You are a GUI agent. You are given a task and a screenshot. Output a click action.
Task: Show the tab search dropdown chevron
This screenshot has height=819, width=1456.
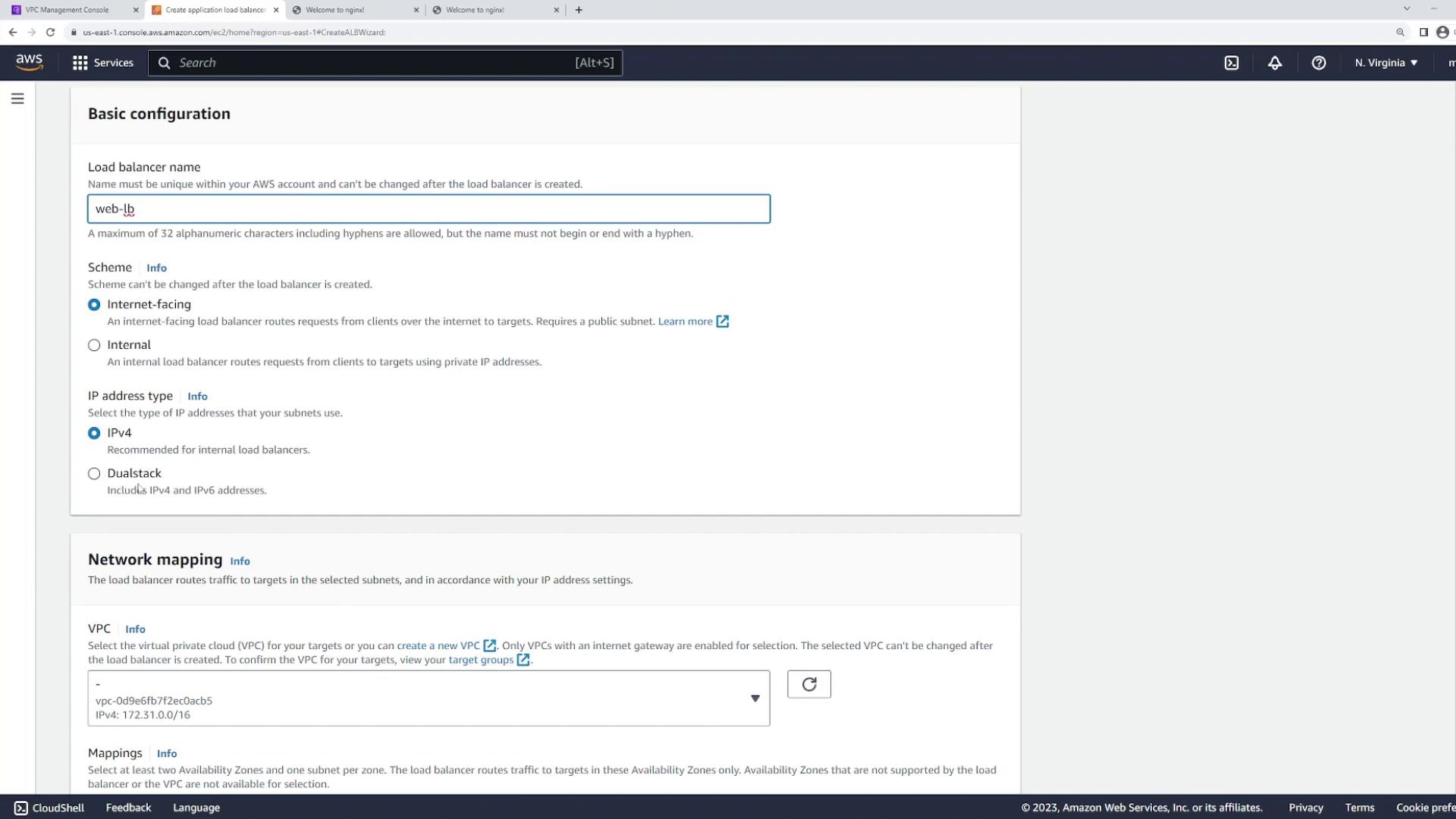click(1407, 9)
